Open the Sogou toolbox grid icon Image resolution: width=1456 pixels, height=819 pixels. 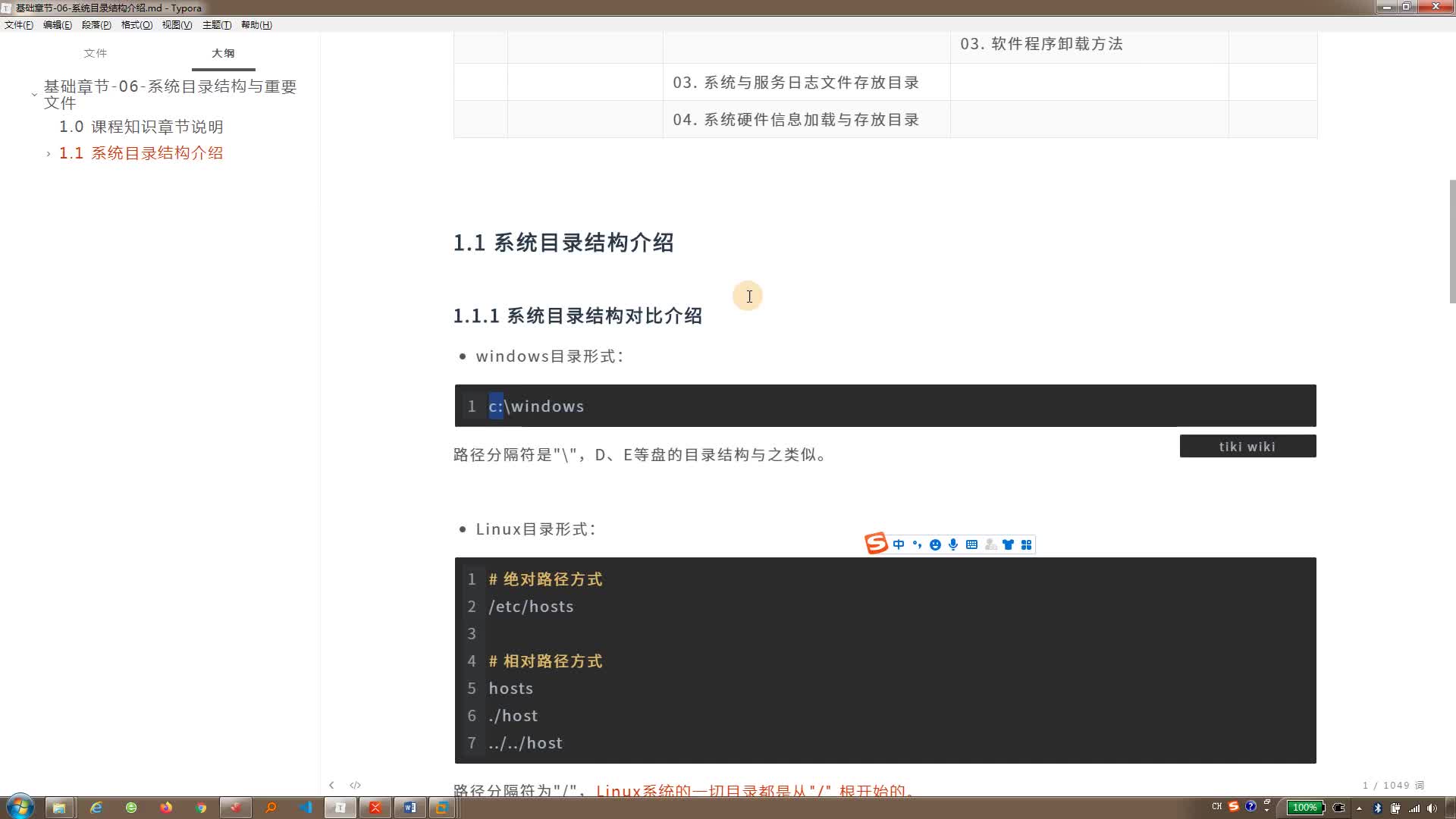click(x=1026, y=544)
